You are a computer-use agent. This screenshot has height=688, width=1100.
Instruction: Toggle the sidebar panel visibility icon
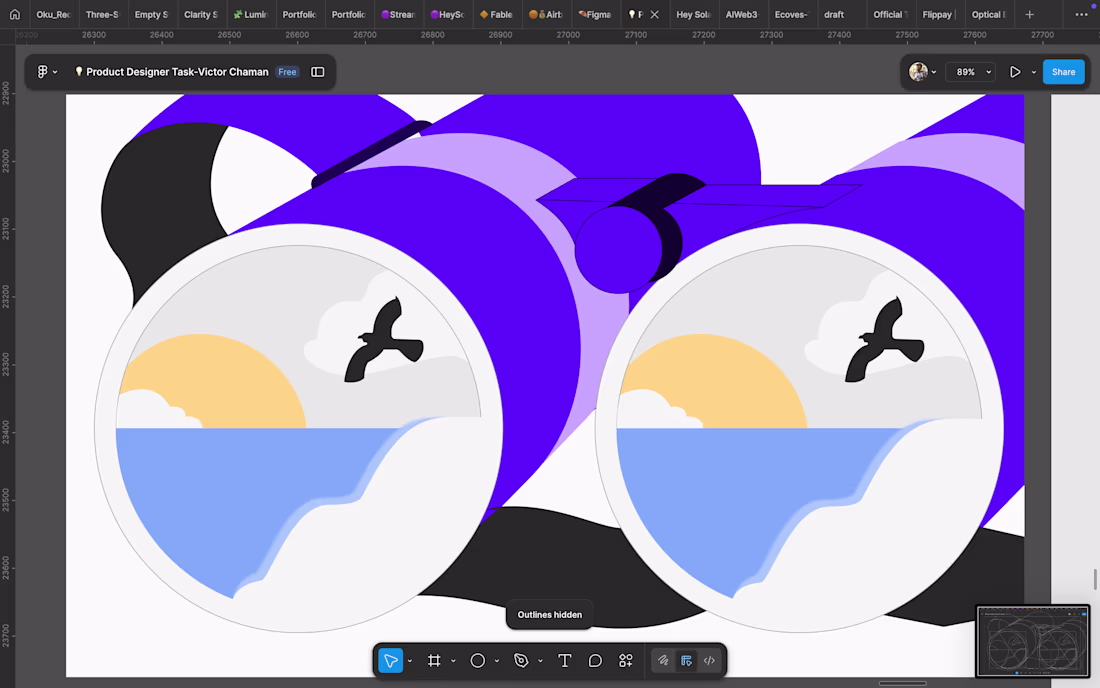(318, 72)
